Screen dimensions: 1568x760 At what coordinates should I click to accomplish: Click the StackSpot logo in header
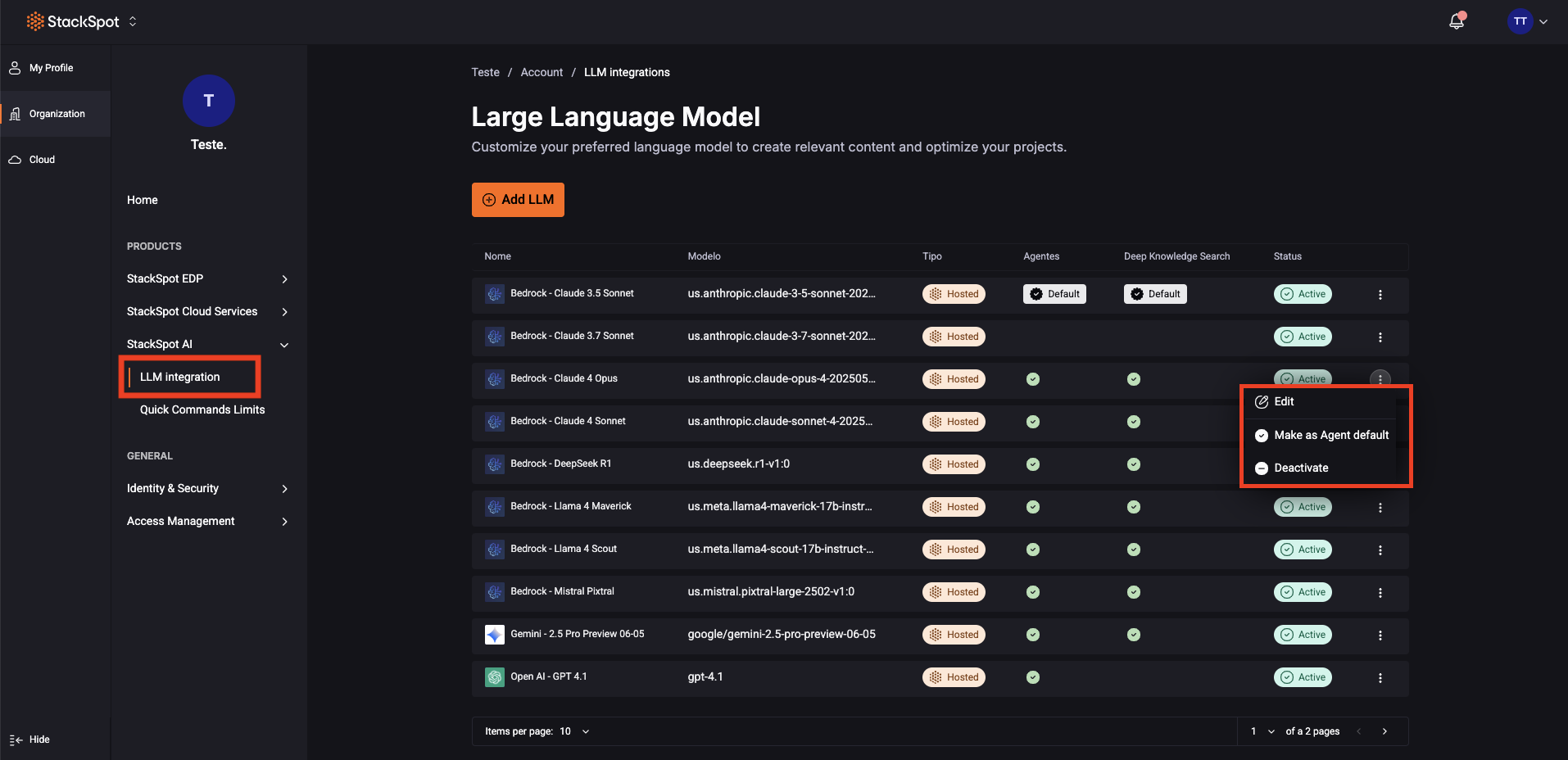(x=73, y=21)
